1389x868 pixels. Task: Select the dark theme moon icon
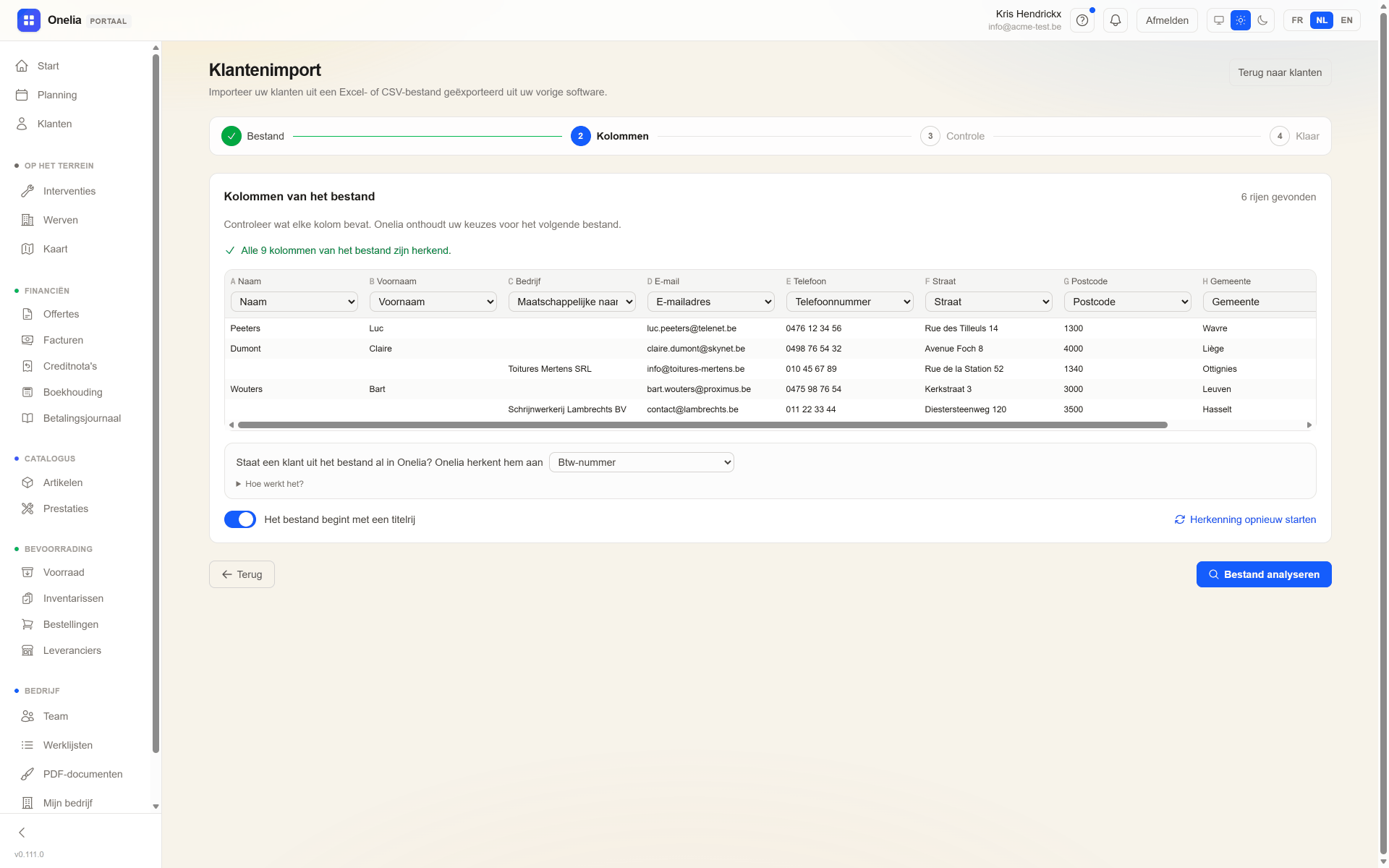1262,20
